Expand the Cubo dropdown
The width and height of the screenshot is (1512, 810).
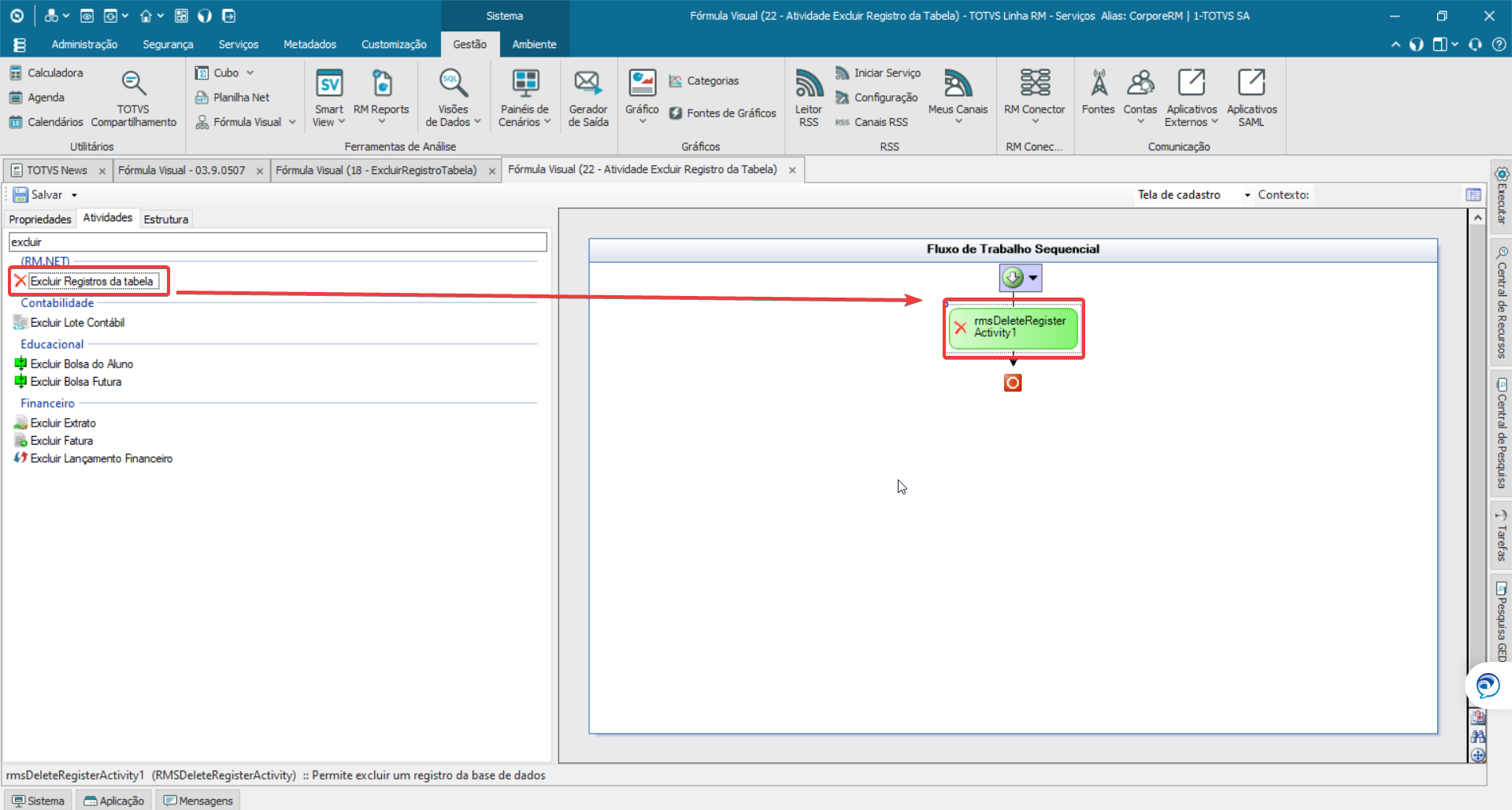[250, 72]
